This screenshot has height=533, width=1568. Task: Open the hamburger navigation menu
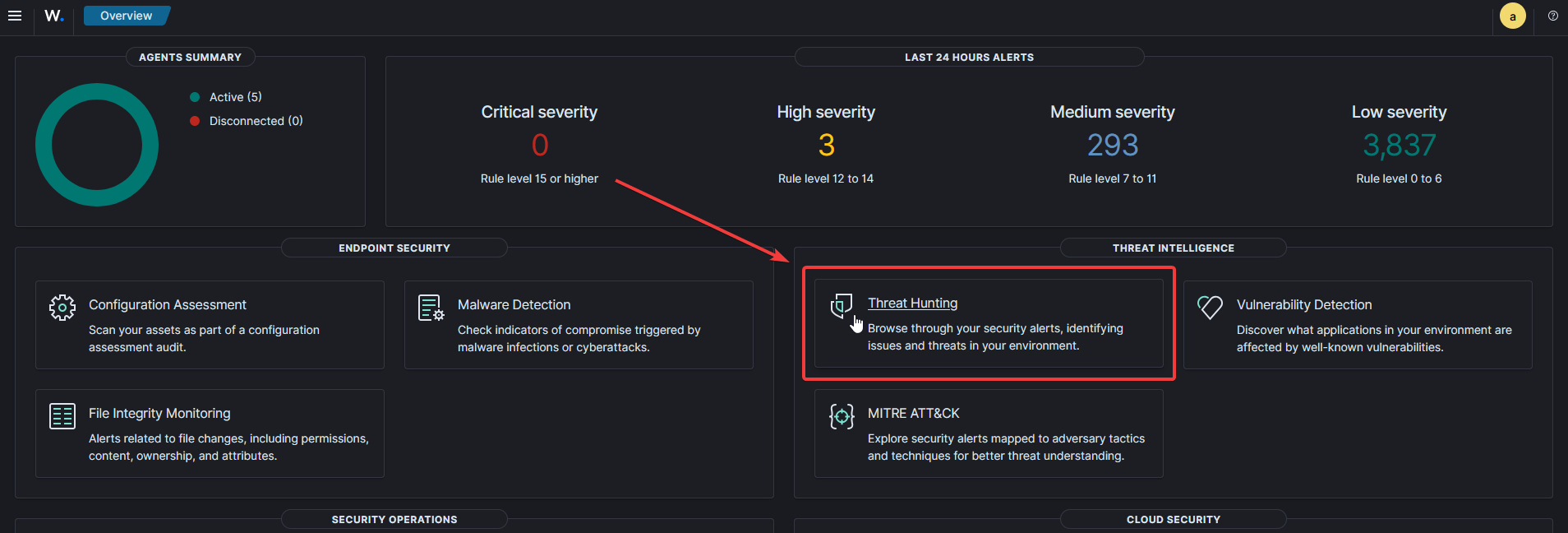tap(15, 15)
